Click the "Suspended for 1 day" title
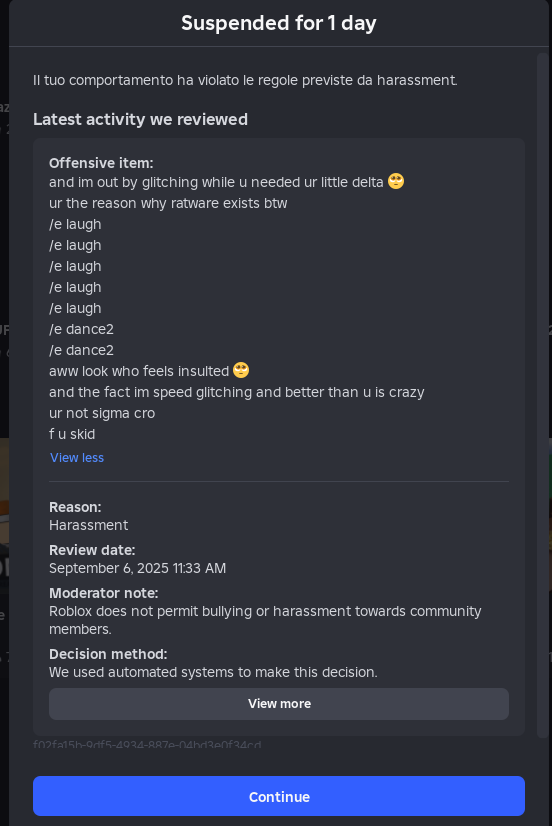The width and height of the screenshot is (552, 826). pos(279,23)
